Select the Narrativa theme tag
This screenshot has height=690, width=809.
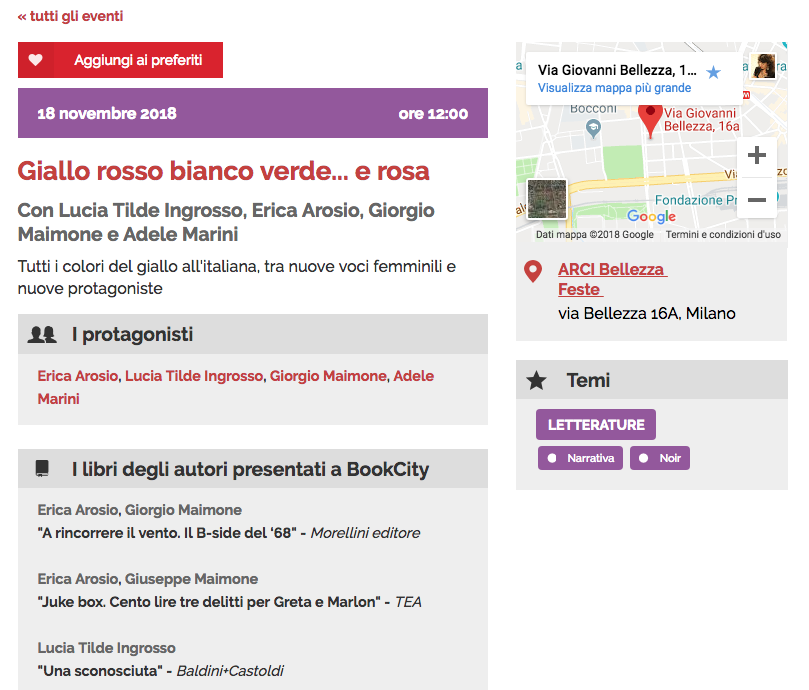[580, 458]
